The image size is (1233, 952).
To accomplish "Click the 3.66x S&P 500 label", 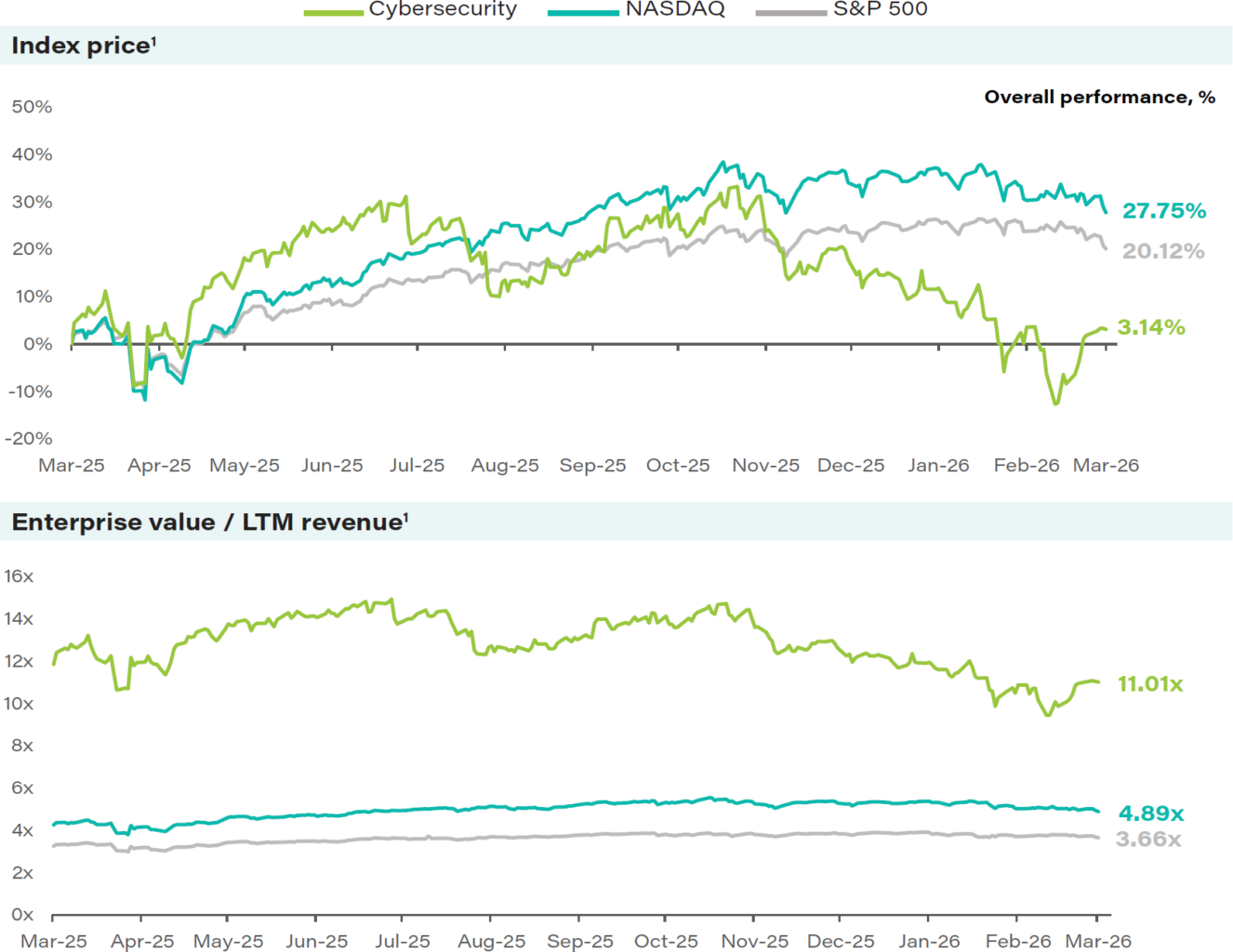I will point(1150,840).
